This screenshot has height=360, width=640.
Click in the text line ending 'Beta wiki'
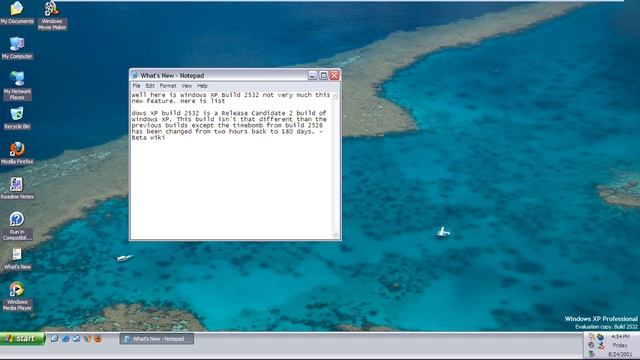[148, 138]
